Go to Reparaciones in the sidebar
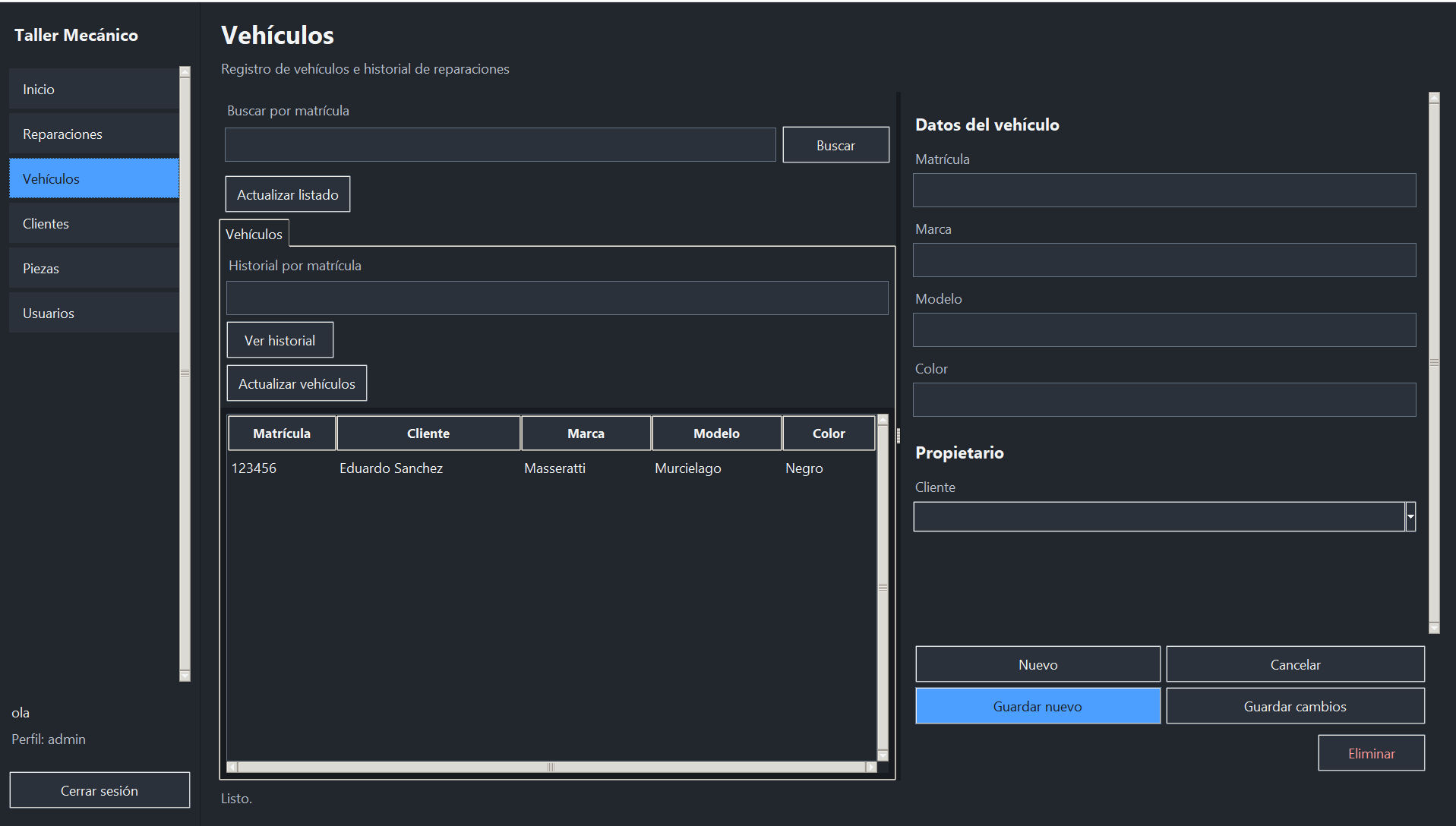 94,134
